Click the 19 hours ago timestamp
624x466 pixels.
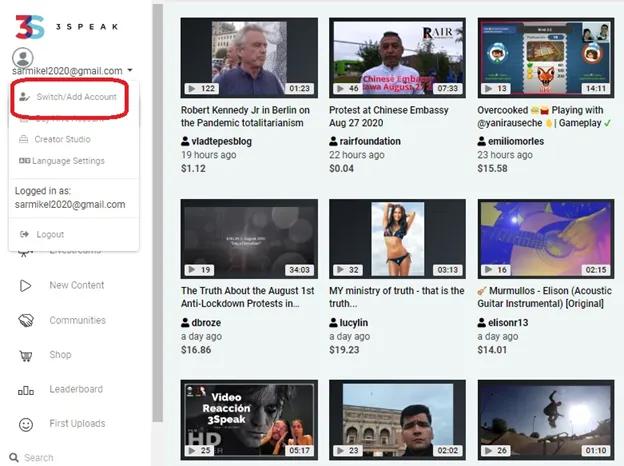coord(209,155)
